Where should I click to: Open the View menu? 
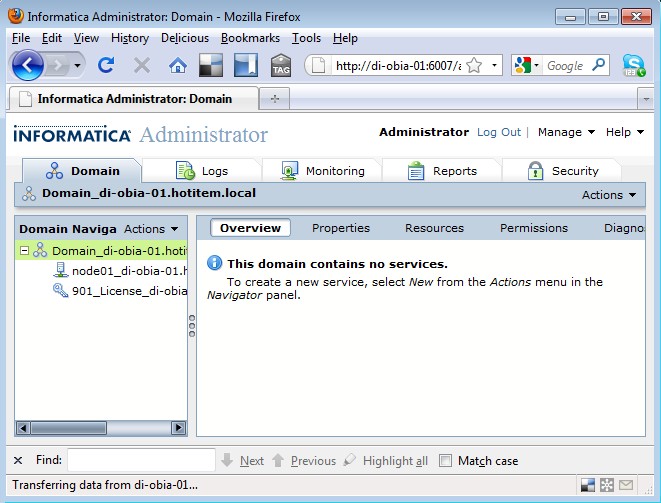(86, 38)
